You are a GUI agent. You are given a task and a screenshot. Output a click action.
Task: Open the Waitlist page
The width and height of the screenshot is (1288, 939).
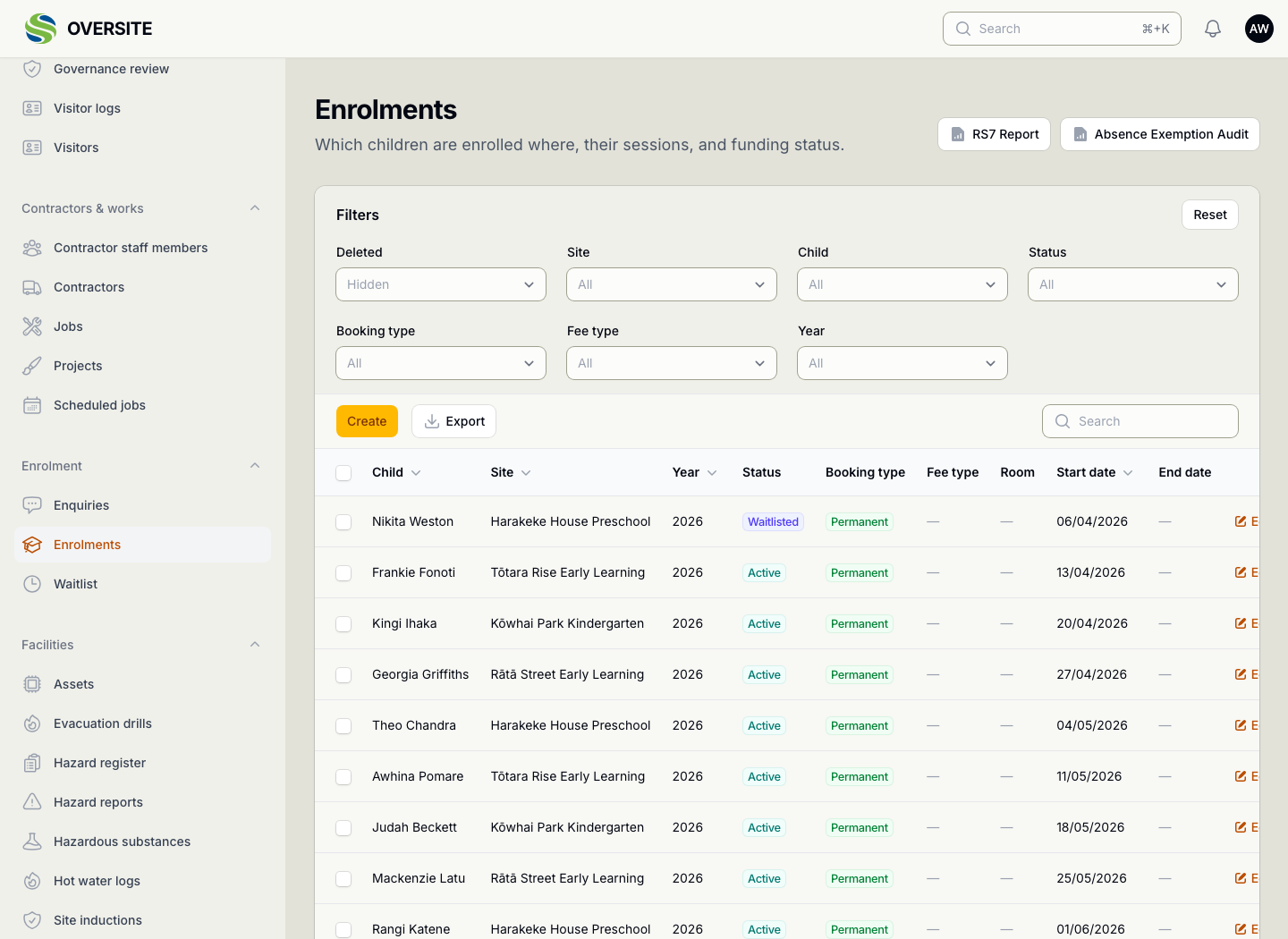pos(142,584)
